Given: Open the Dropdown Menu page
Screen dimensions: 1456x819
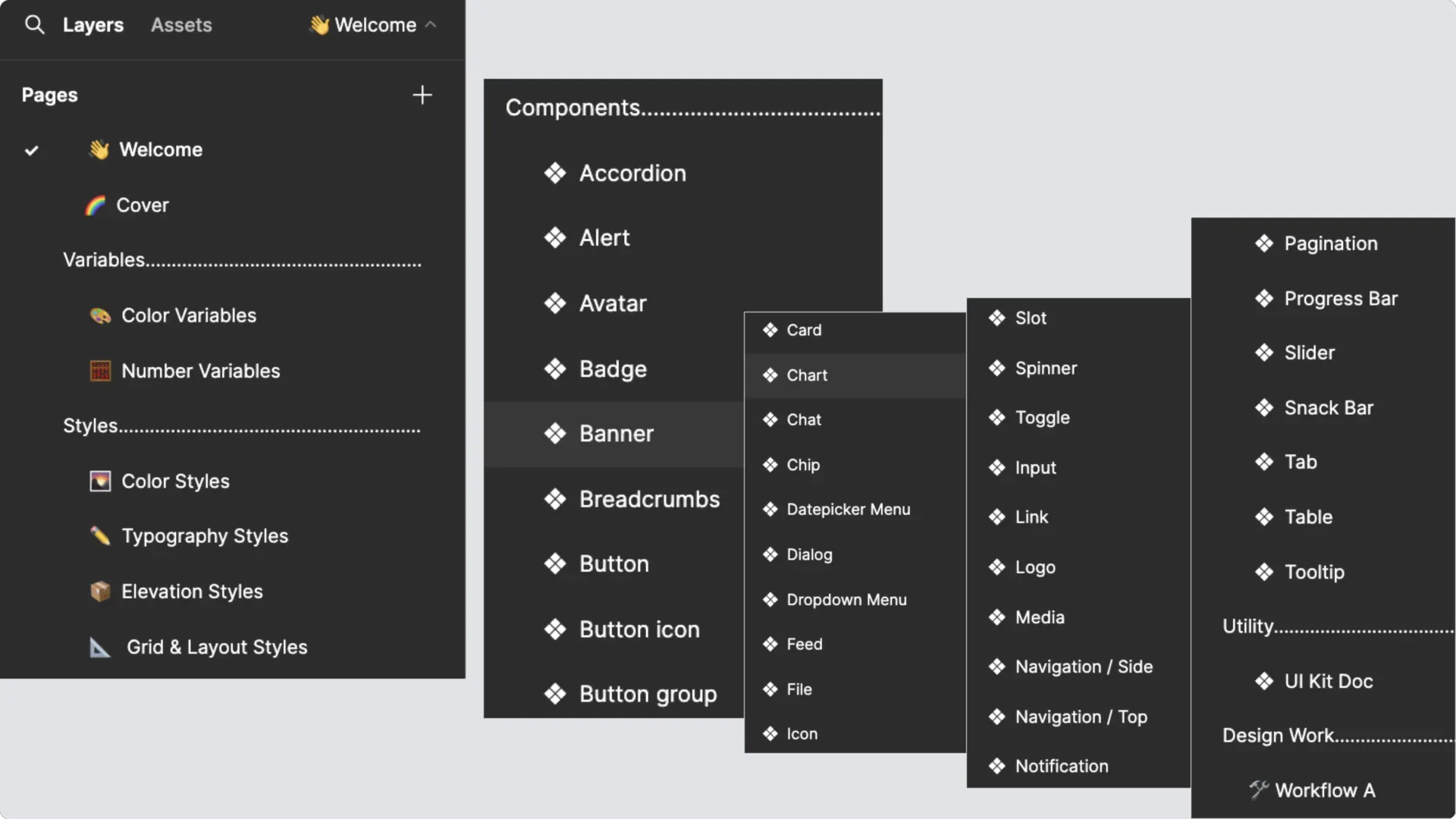Looking at the screenshot, I should (846, 600).
